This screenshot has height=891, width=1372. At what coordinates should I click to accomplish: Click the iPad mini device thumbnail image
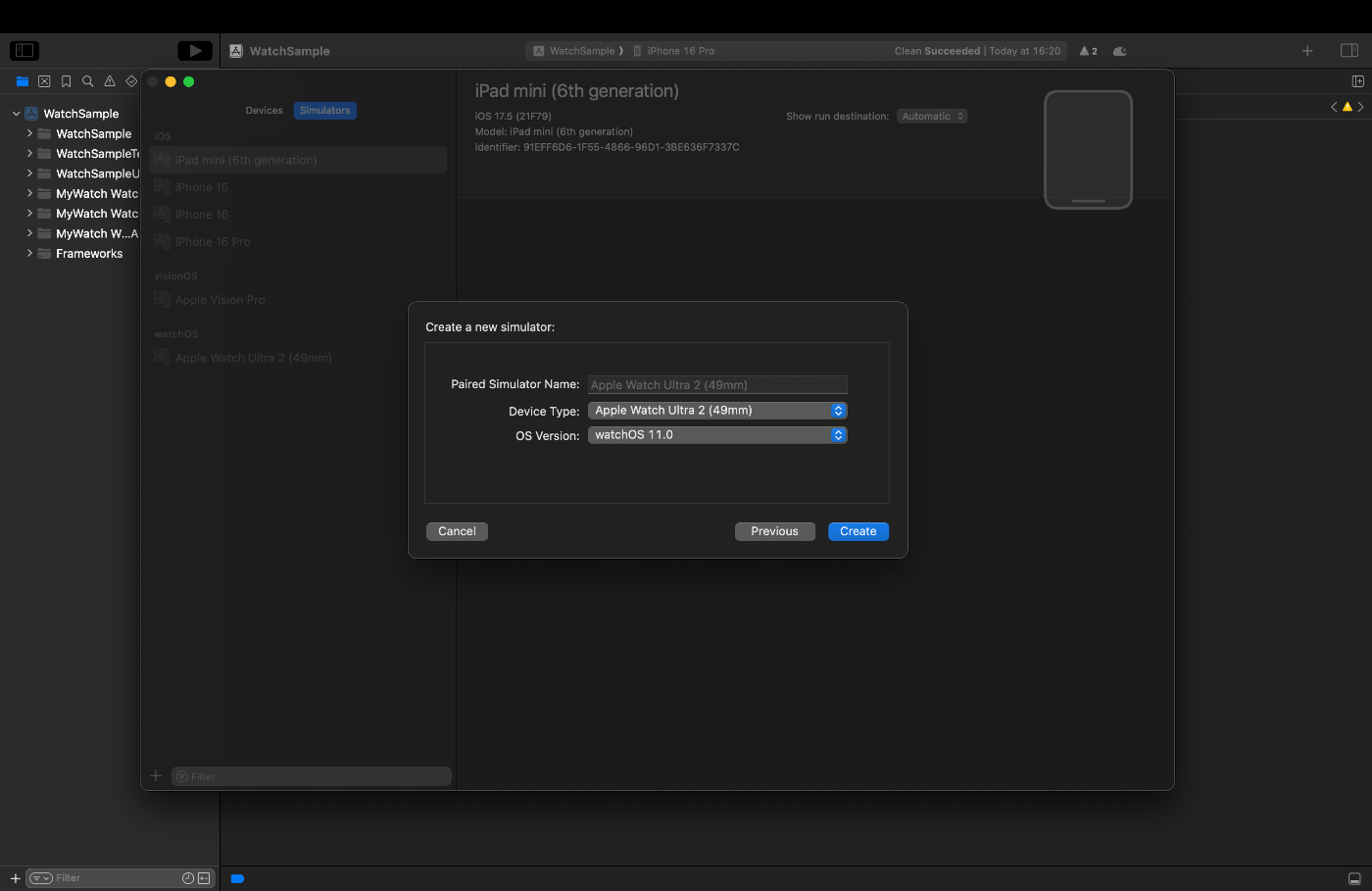(1088, 149)
